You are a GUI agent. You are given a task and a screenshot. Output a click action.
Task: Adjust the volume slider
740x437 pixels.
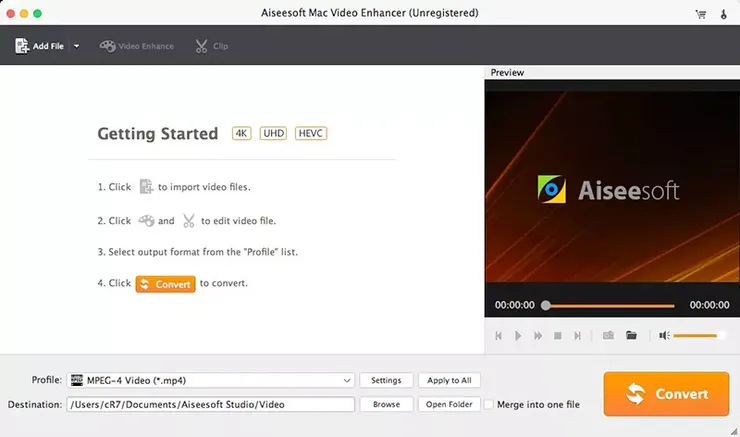pos(698,336)
